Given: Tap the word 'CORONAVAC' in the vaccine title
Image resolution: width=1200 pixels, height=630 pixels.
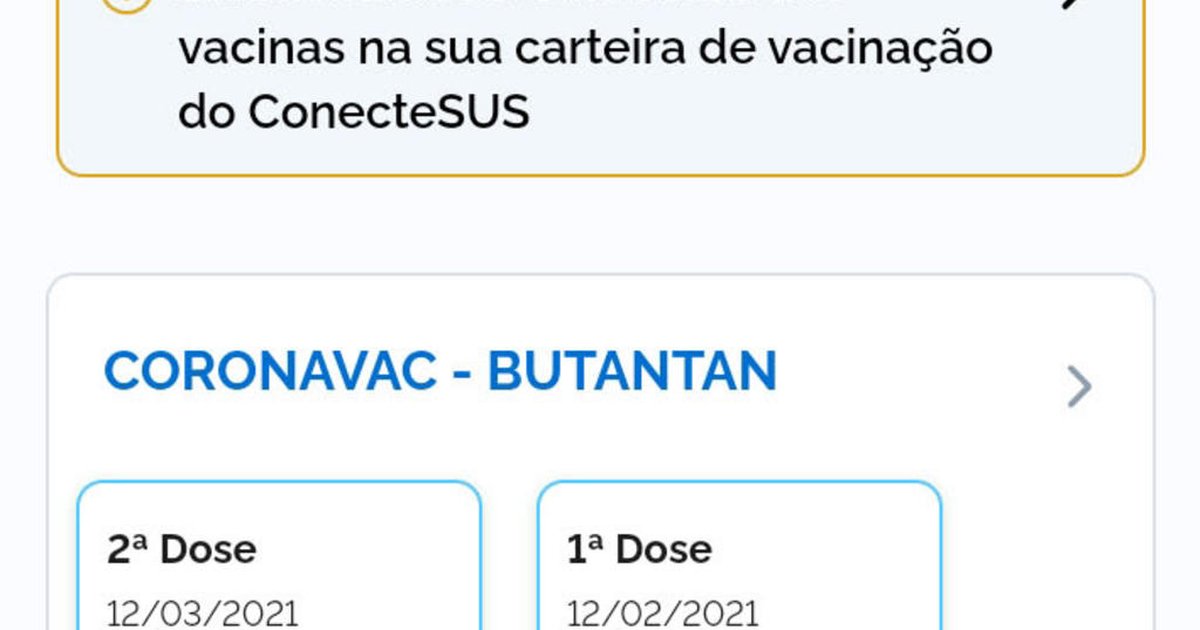Looking at the screenshot, I should [x=271, y=372].
